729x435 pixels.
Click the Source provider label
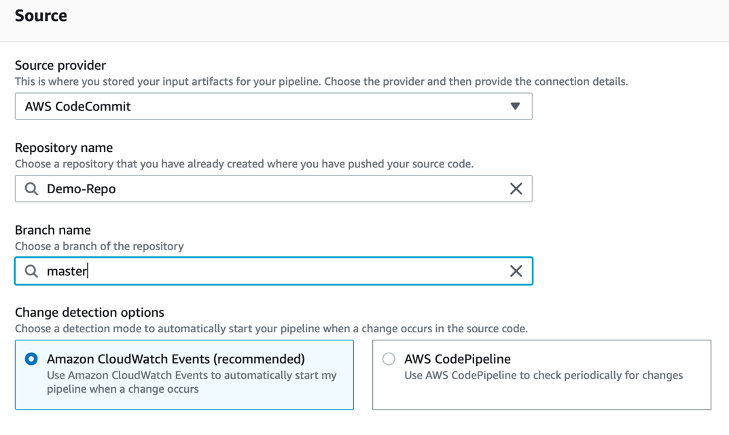[x=60, y=65]
